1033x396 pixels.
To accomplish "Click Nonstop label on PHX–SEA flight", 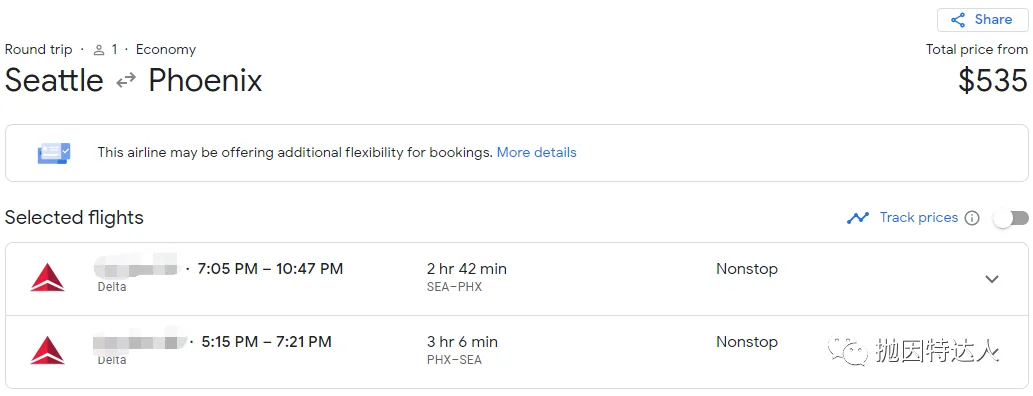I will pos(747,342).
